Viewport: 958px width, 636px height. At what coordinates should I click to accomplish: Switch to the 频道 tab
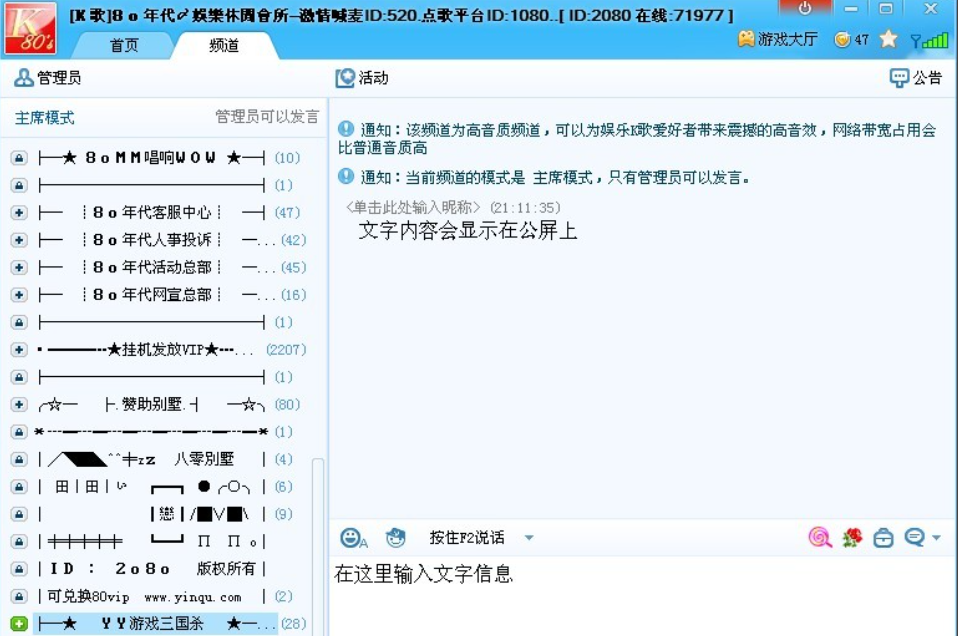(x=224, y=46)
